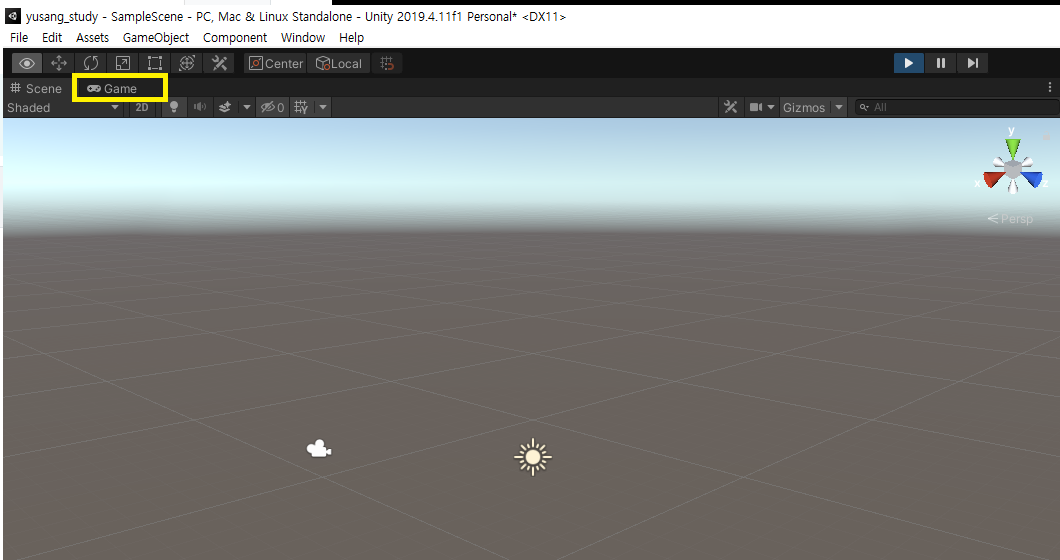The image size is (1060, 560).
Task: Toggle hidden objects visibility counter
Action: (x=273, y=108)
